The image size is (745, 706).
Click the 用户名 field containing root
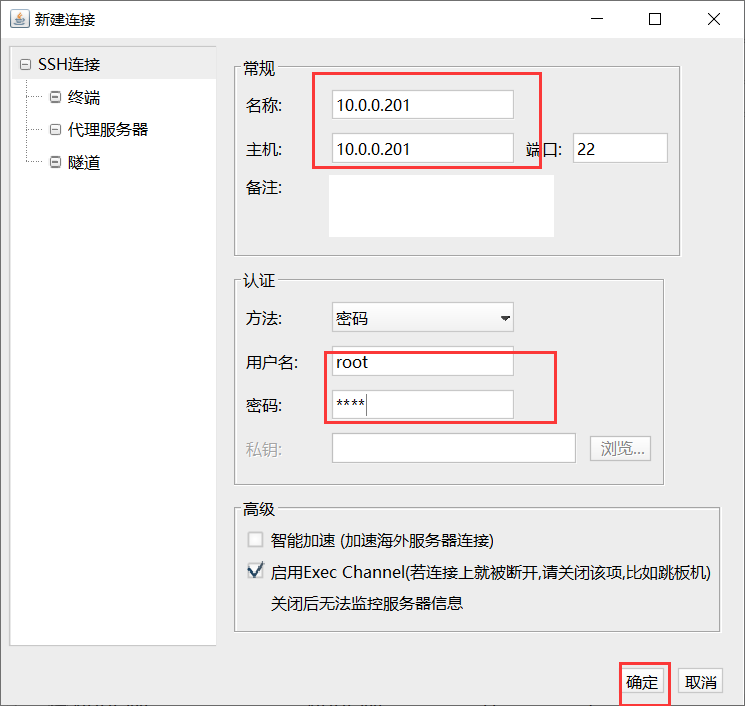[x=422, y=362]
